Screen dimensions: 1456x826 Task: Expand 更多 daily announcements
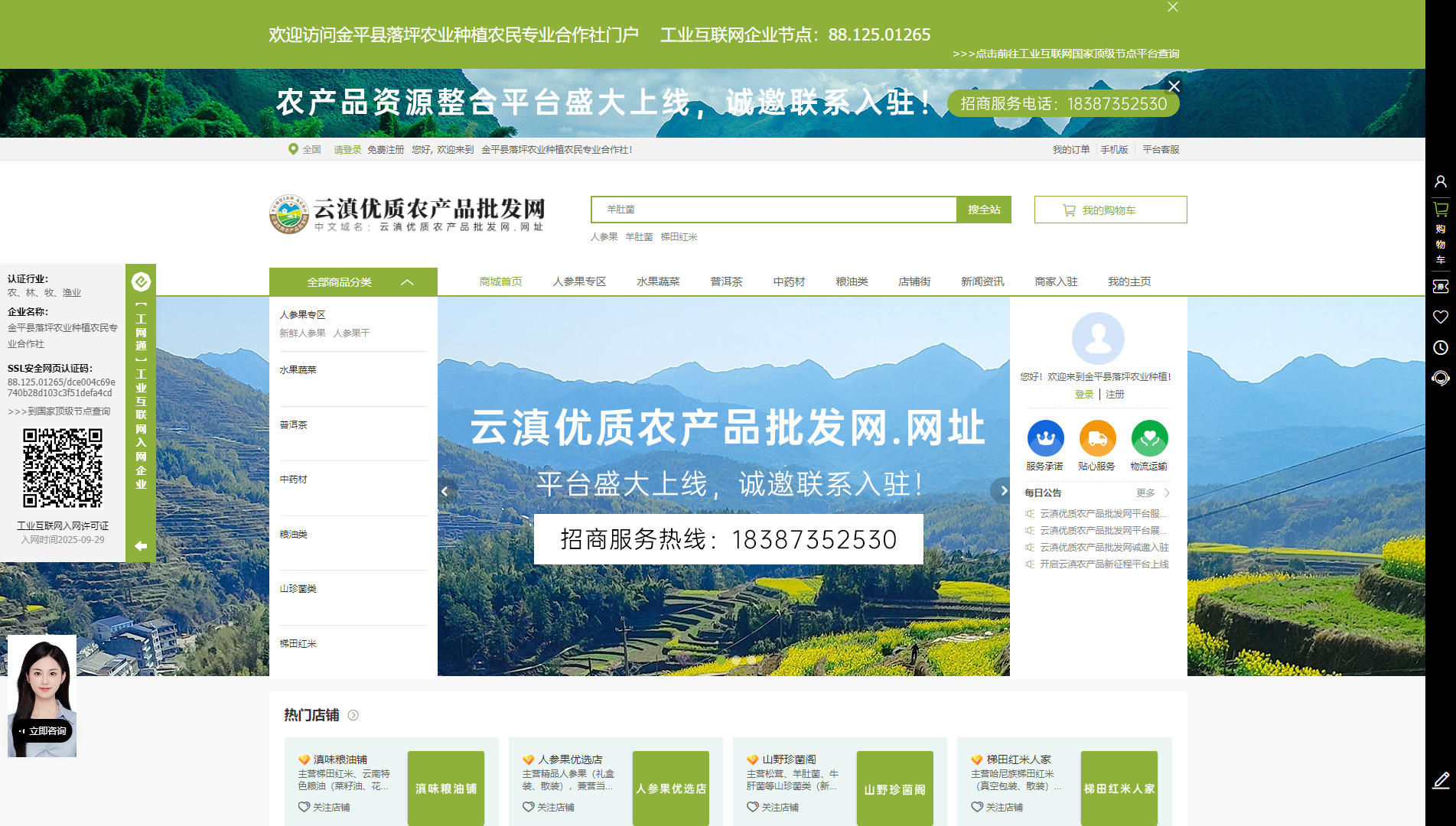[x=1152, y=493]
